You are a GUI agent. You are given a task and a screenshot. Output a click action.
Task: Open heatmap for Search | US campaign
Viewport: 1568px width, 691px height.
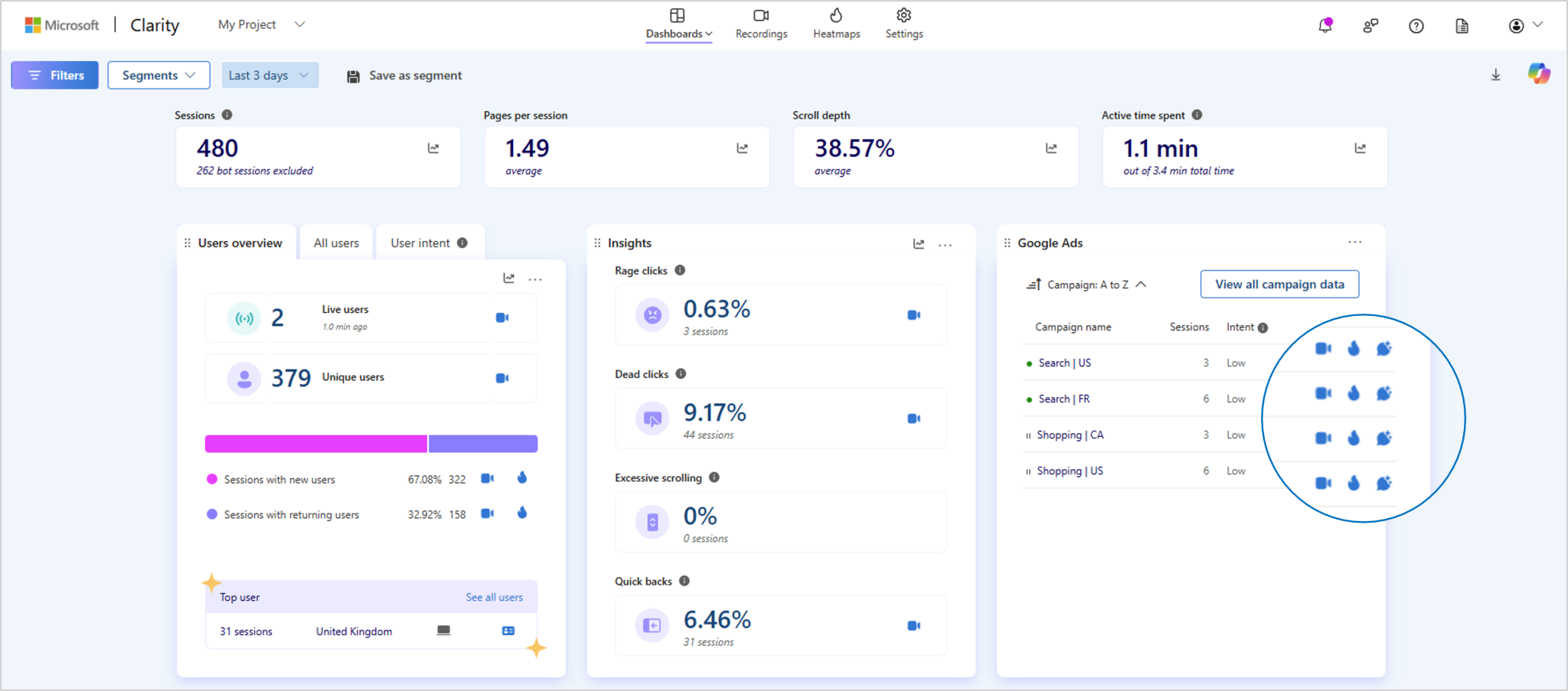click(x=1354, y=349)
